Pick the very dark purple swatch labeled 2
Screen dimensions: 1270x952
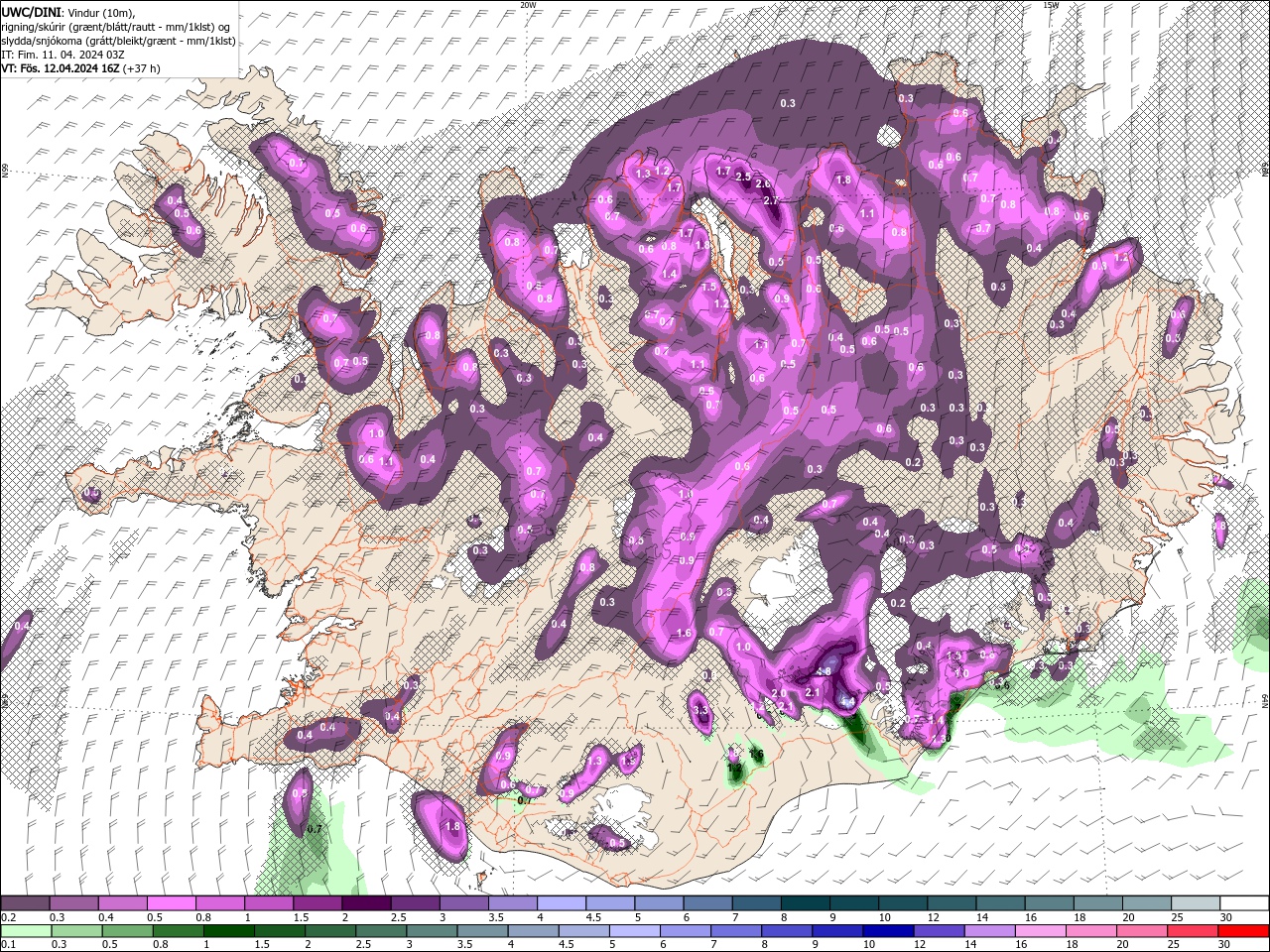365,903
